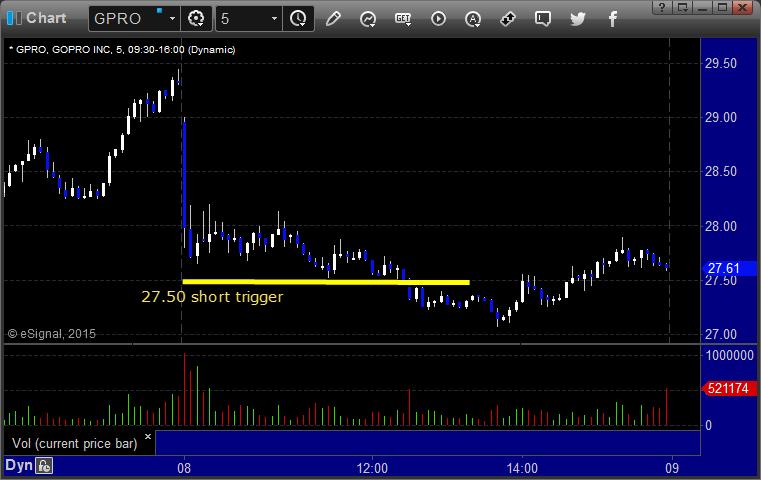Select the yellow 27.50 short trigger line

pos(326,281)
